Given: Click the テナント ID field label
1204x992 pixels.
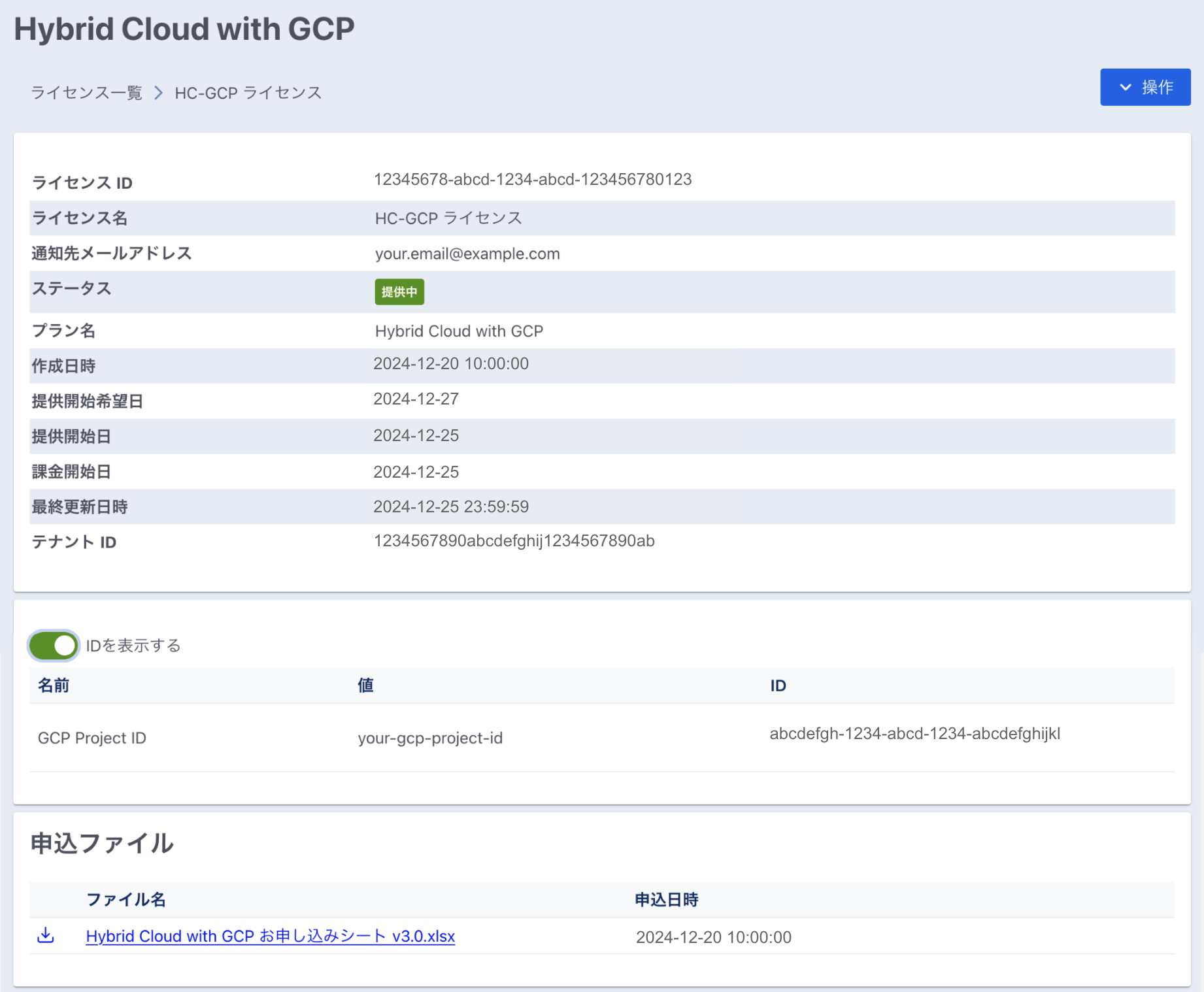Looking at the screenshot, I should 74,542.
